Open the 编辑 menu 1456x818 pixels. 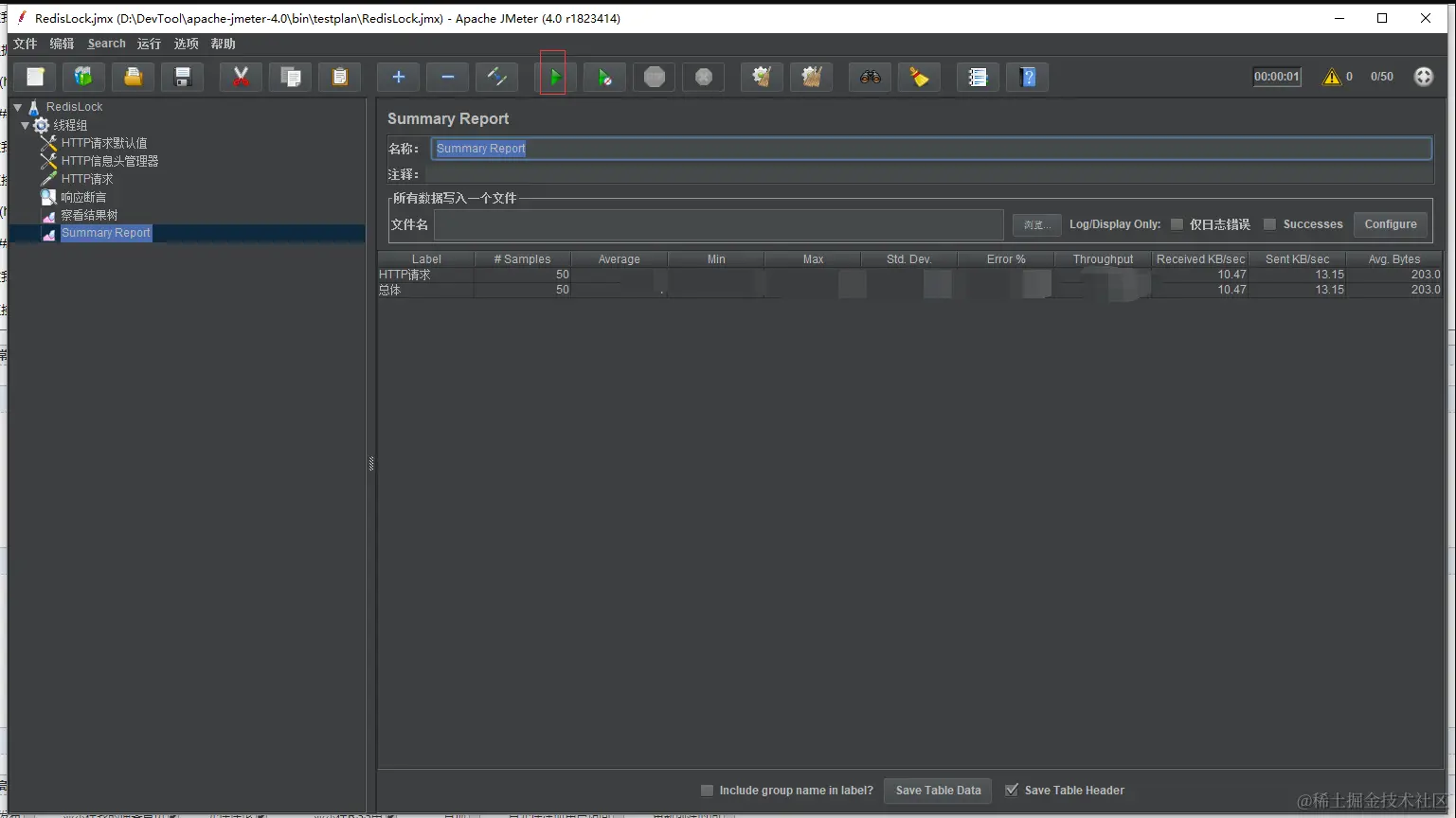tap(62, 44)
